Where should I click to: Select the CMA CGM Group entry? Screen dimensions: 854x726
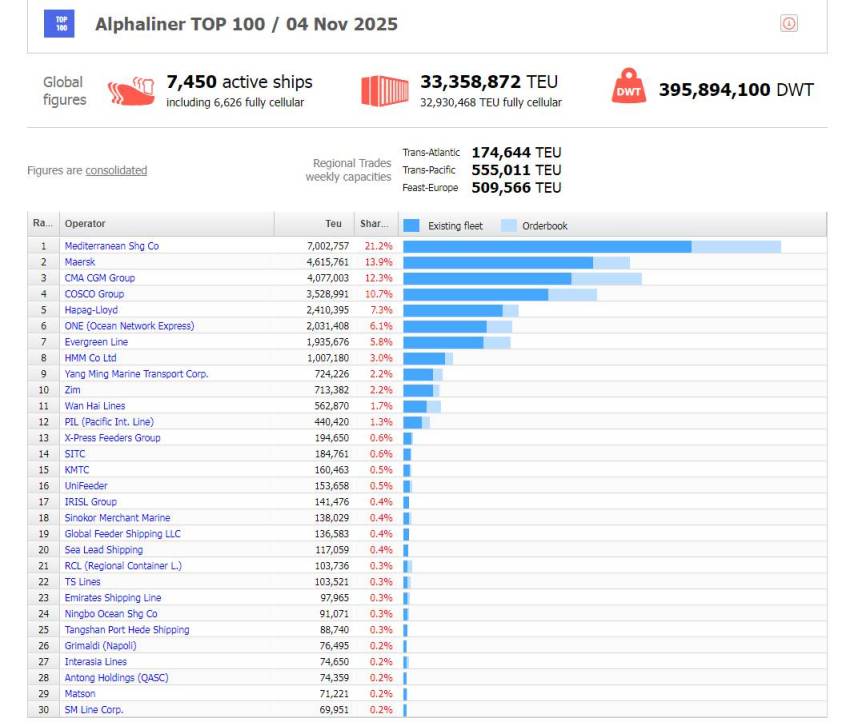(99, 278)
